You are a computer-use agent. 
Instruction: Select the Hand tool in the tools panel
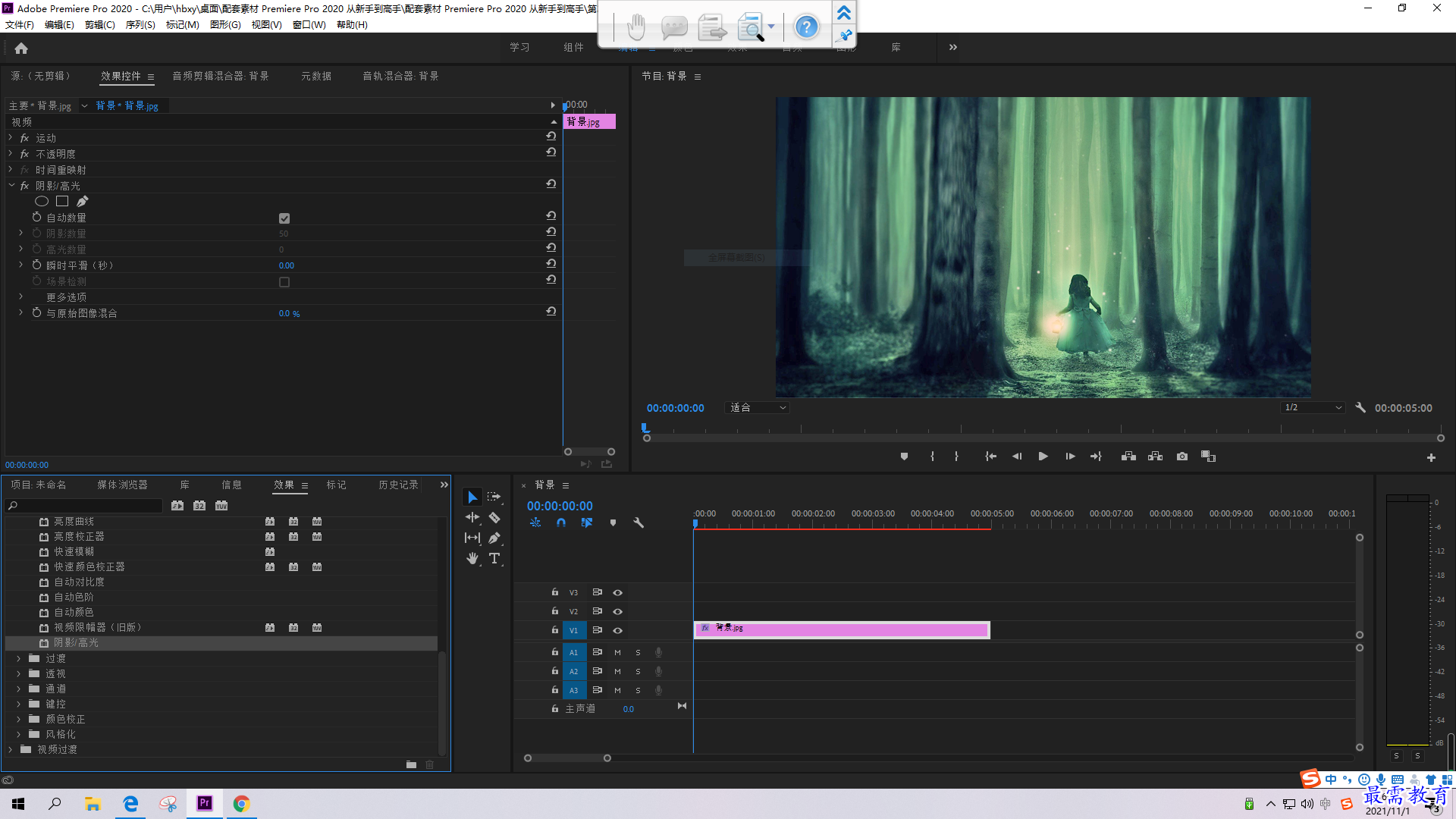[472, 559]
